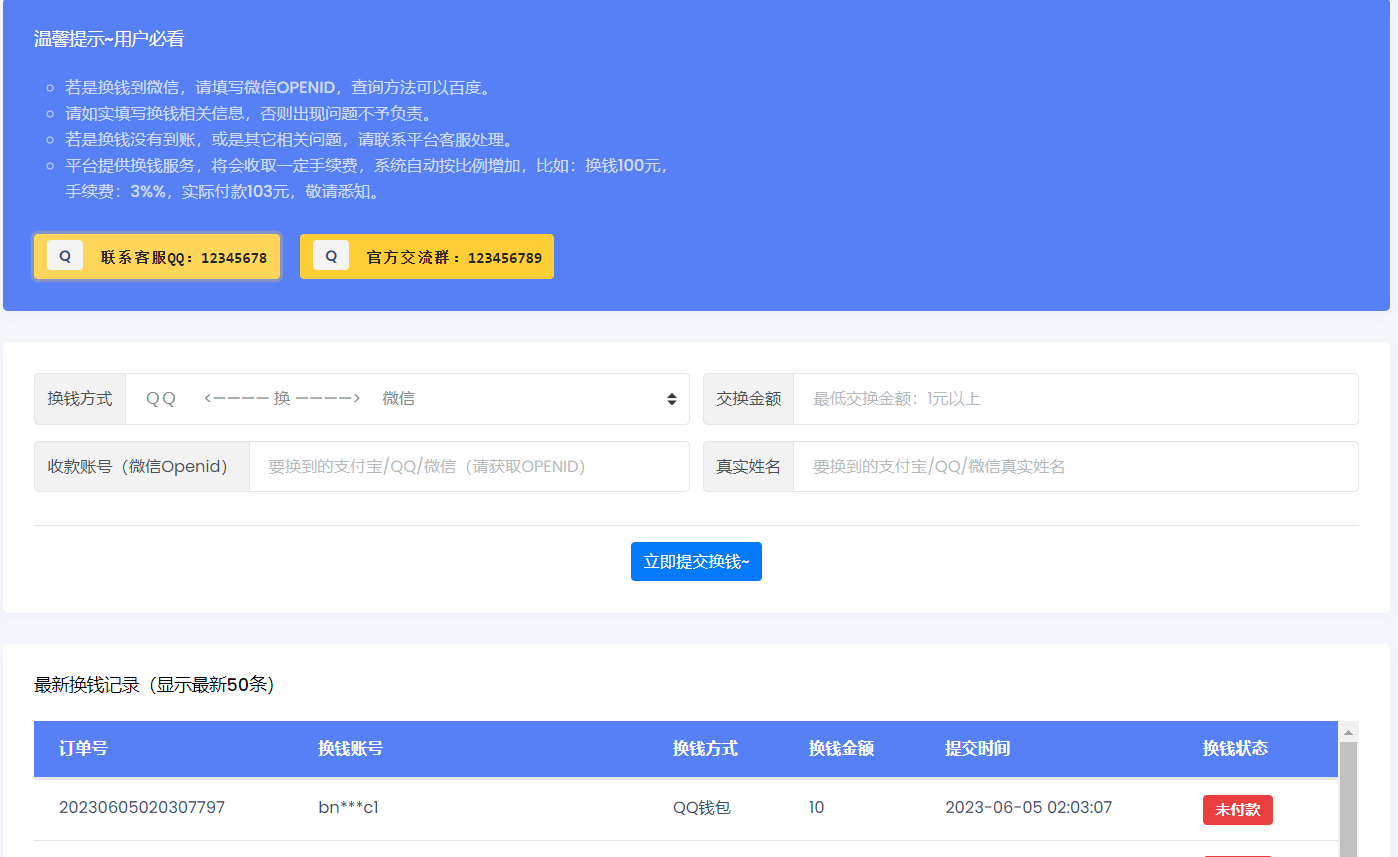This screenshot has width=1398, height=857.
Task: Focus the 收款账号 Openid input field
Action: [x=470, y=467]
